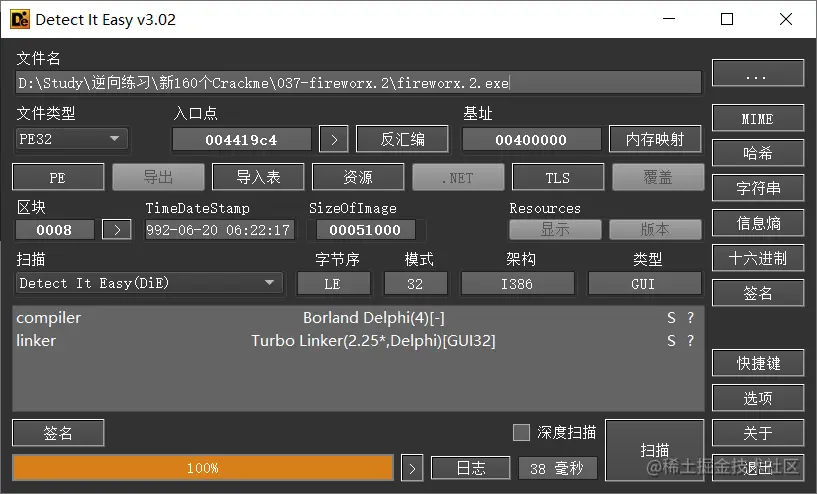Close the Detect It Easy window
The width and height of the screenshot is (817, 494).
pos(786,19)
